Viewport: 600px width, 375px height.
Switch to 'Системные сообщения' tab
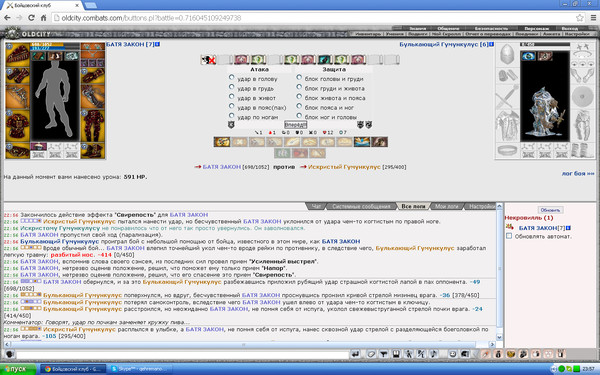361,206
